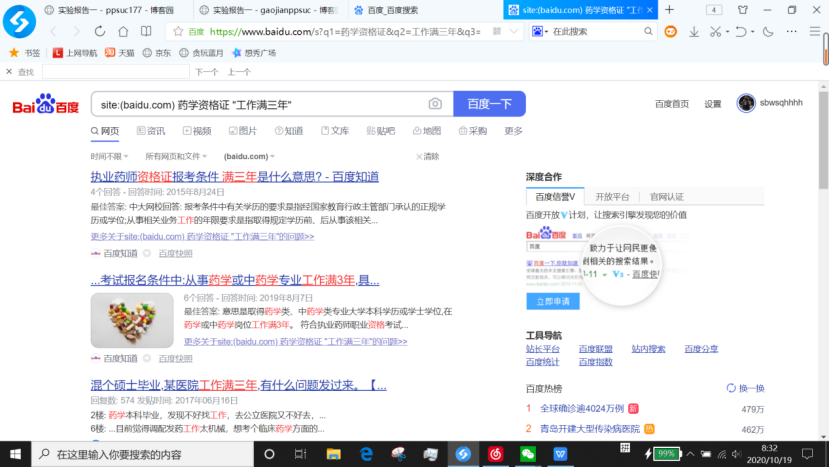
Task: Open the 书签 bookmarks star
Action: (25, 53)
